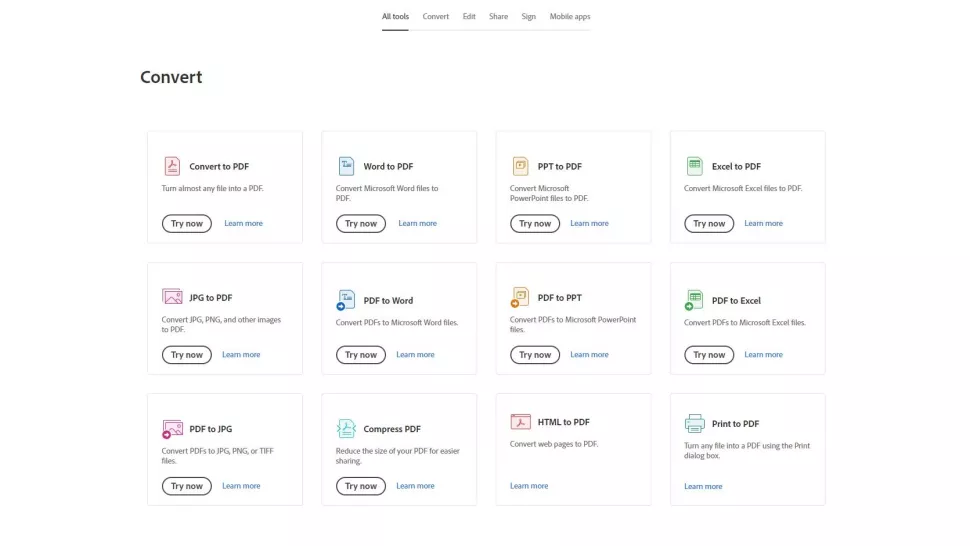970x546 pixels.
Task: Learn more about PDF to PPT
Action: click(590, 354)
